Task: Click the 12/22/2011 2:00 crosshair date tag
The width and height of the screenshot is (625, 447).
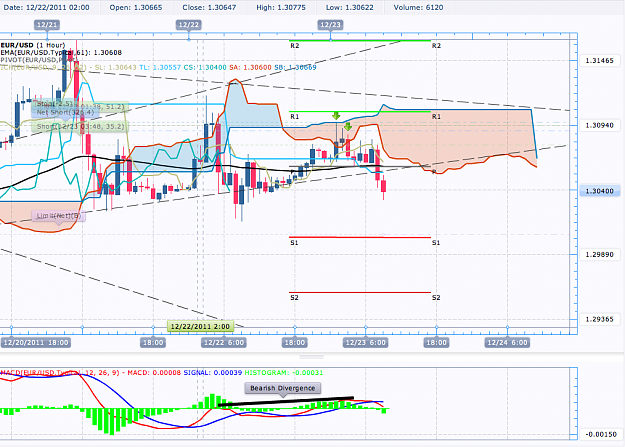Action: click(x=200, y=327)
